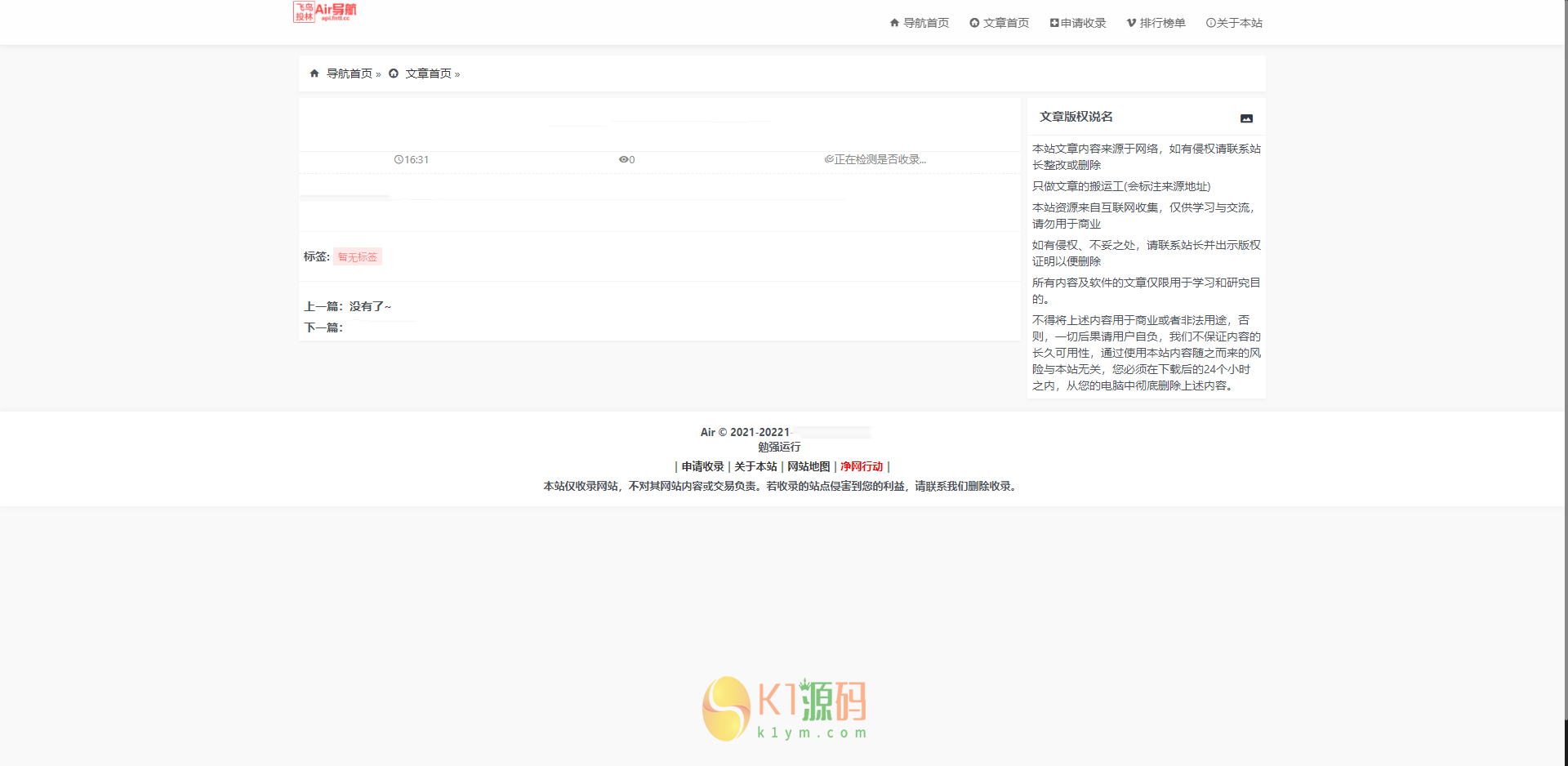Open the 网站地图 footer link

pyautogui.click(x=808, y=466)
